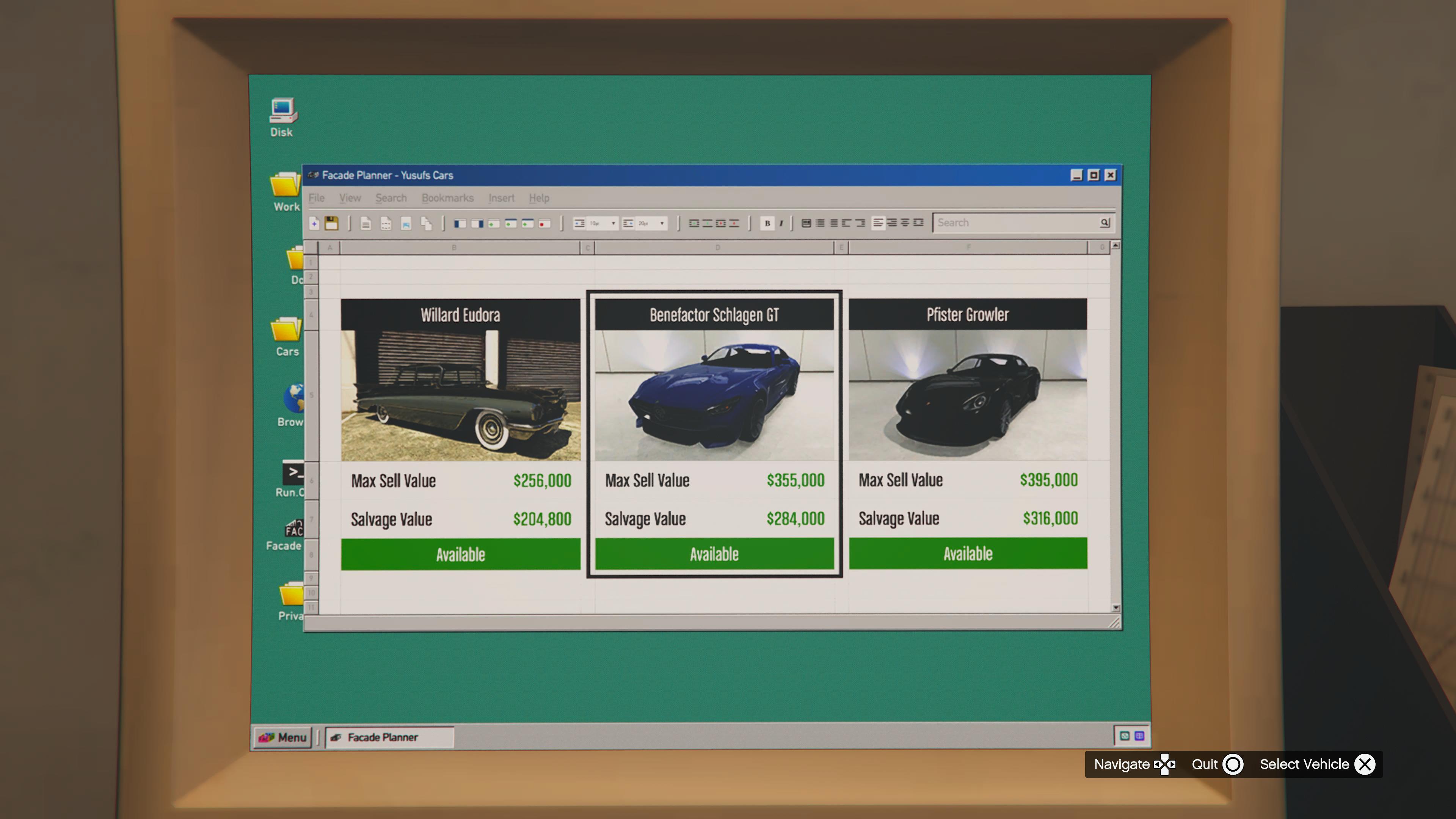Click Available under Pfister Growler
Screen dimensions: 1456x819
(968, 553)
